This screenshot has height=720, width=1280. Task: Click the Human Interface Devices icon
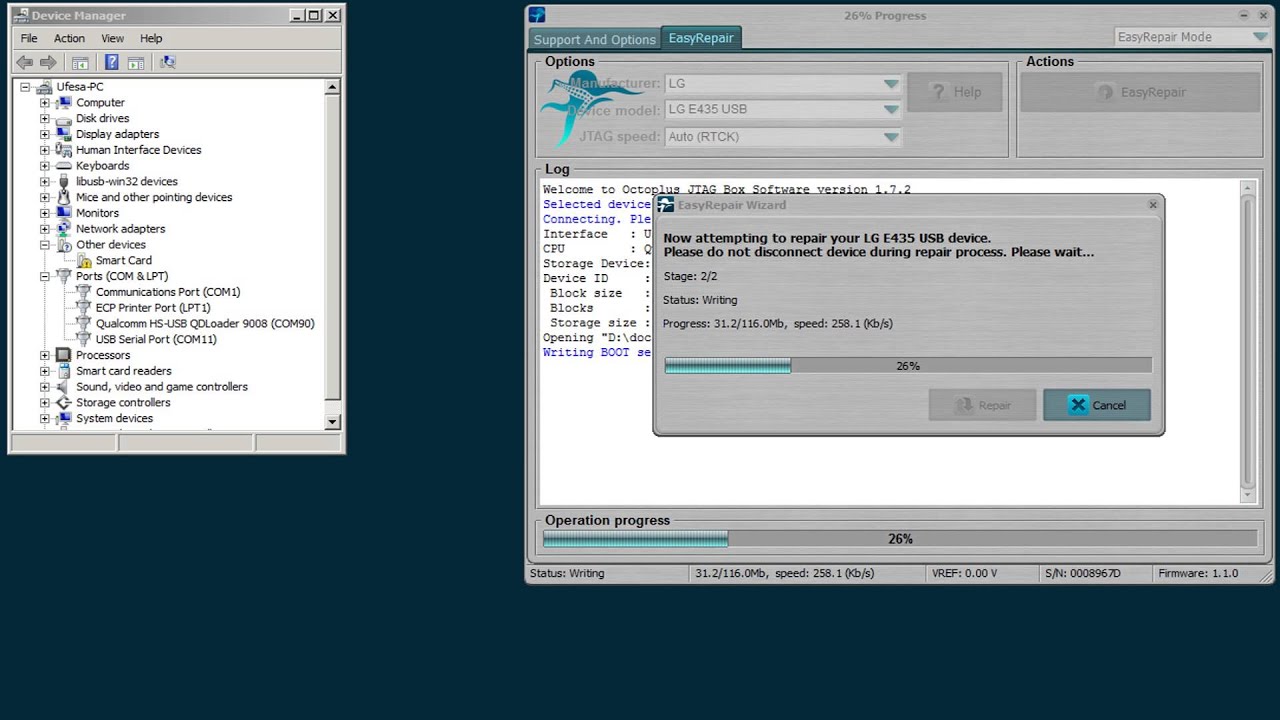click(x=64, y=150)
